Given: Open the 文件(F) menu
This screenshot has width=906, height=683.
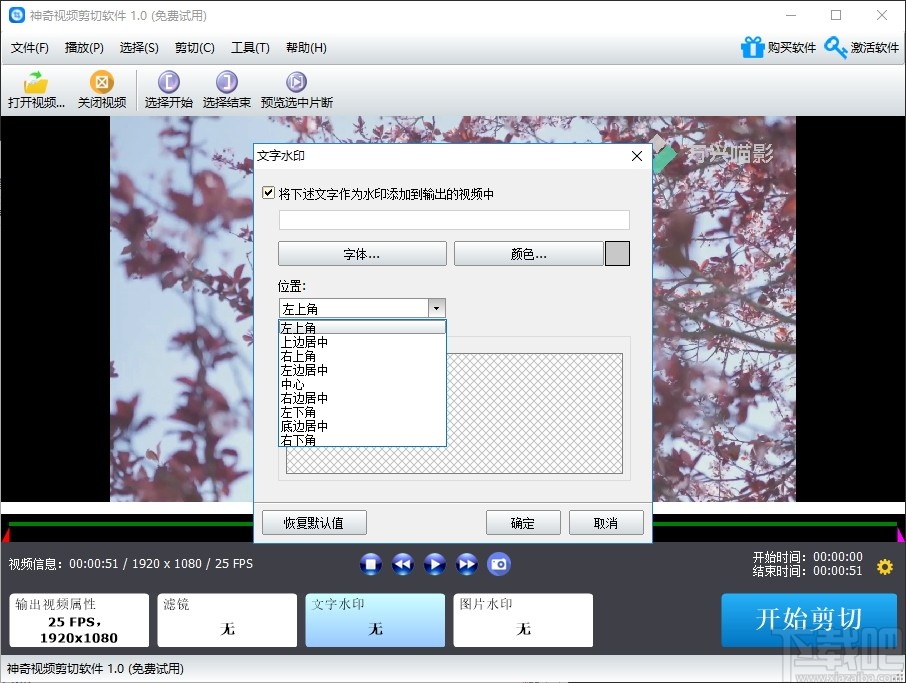Looking at the screenshot, I should click(x=29, y=47).
